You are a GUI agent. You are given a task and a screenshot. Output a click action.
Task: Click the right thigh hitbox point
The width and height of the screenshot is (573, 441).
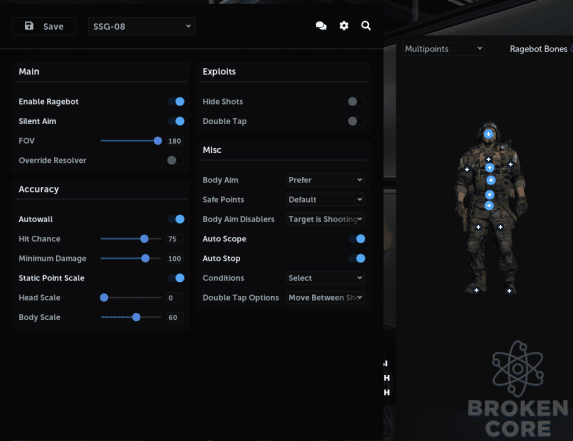[x=500, y=227]
